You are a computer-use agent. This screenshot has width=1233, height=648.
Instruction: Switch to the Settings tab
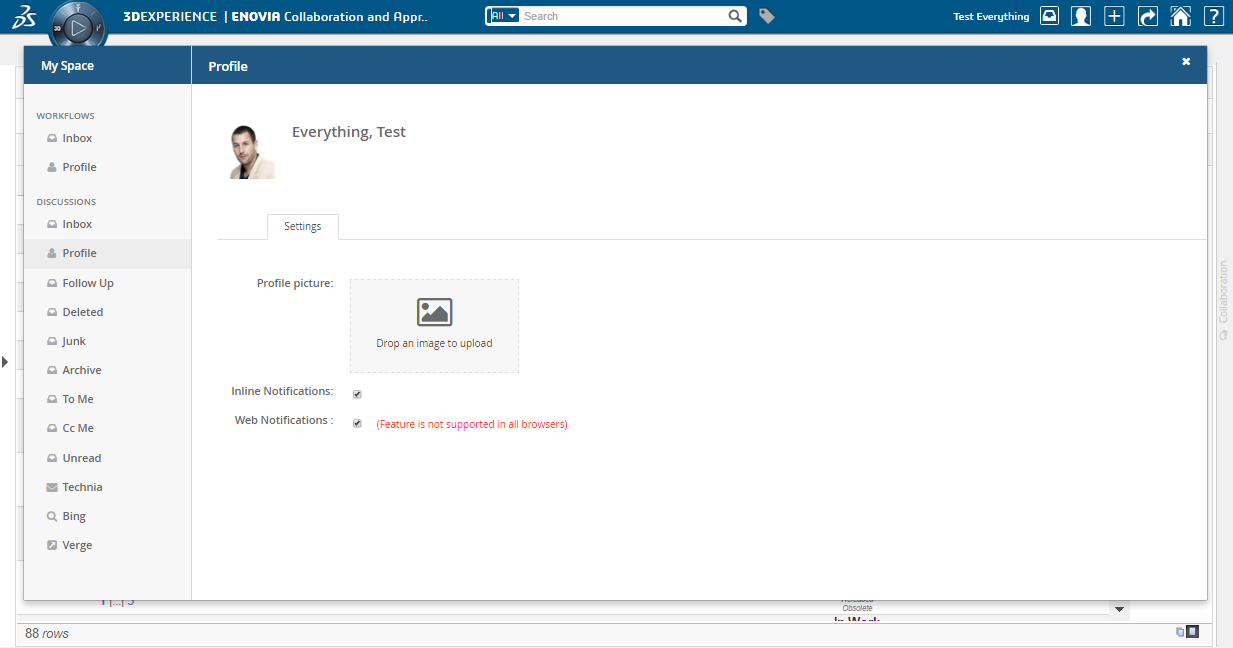302,227
